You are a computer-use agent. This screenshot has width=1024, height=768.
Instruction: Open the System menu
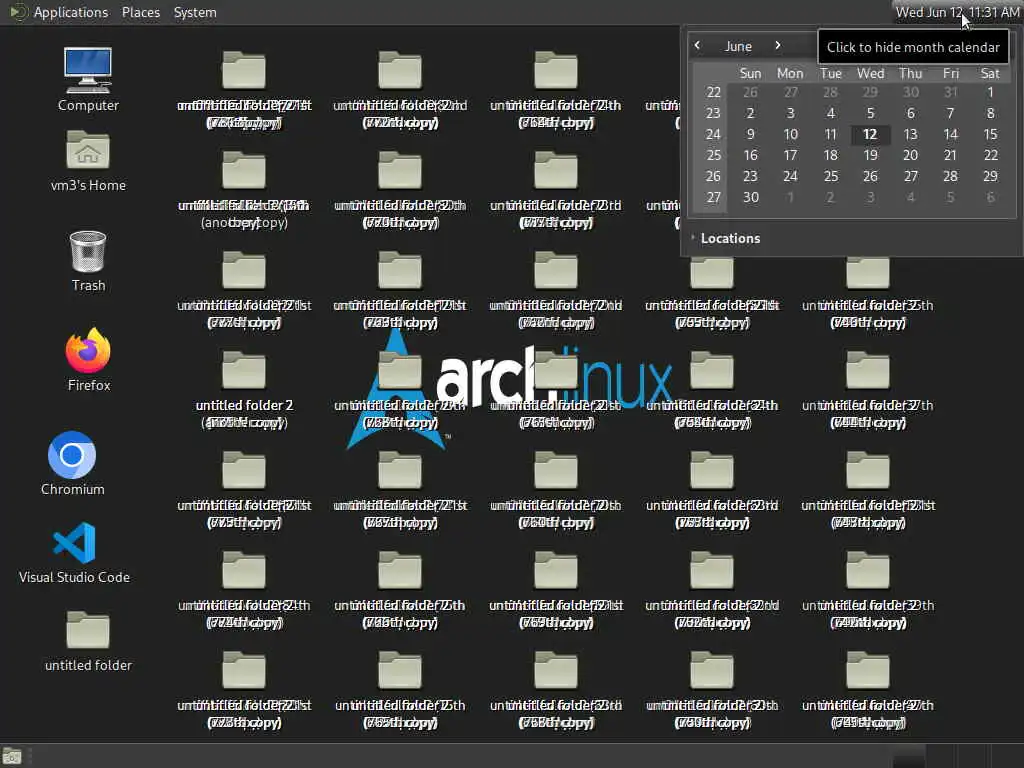(x=195, y=12)
